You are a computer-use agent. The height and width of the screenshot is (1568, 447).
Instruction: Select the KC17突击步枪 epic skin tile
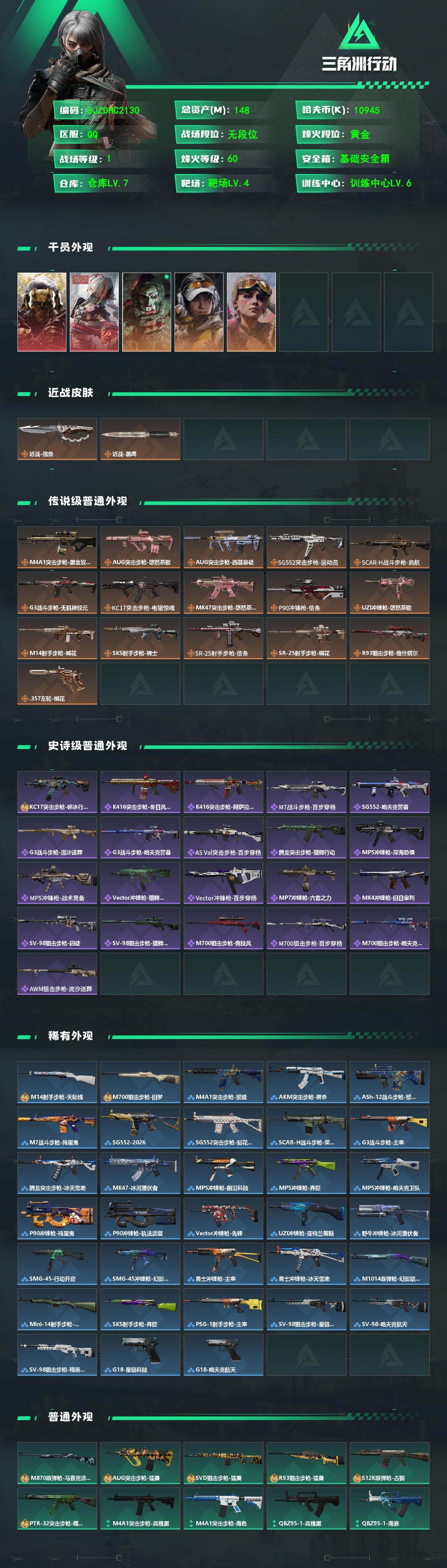[x=57, y=792]
